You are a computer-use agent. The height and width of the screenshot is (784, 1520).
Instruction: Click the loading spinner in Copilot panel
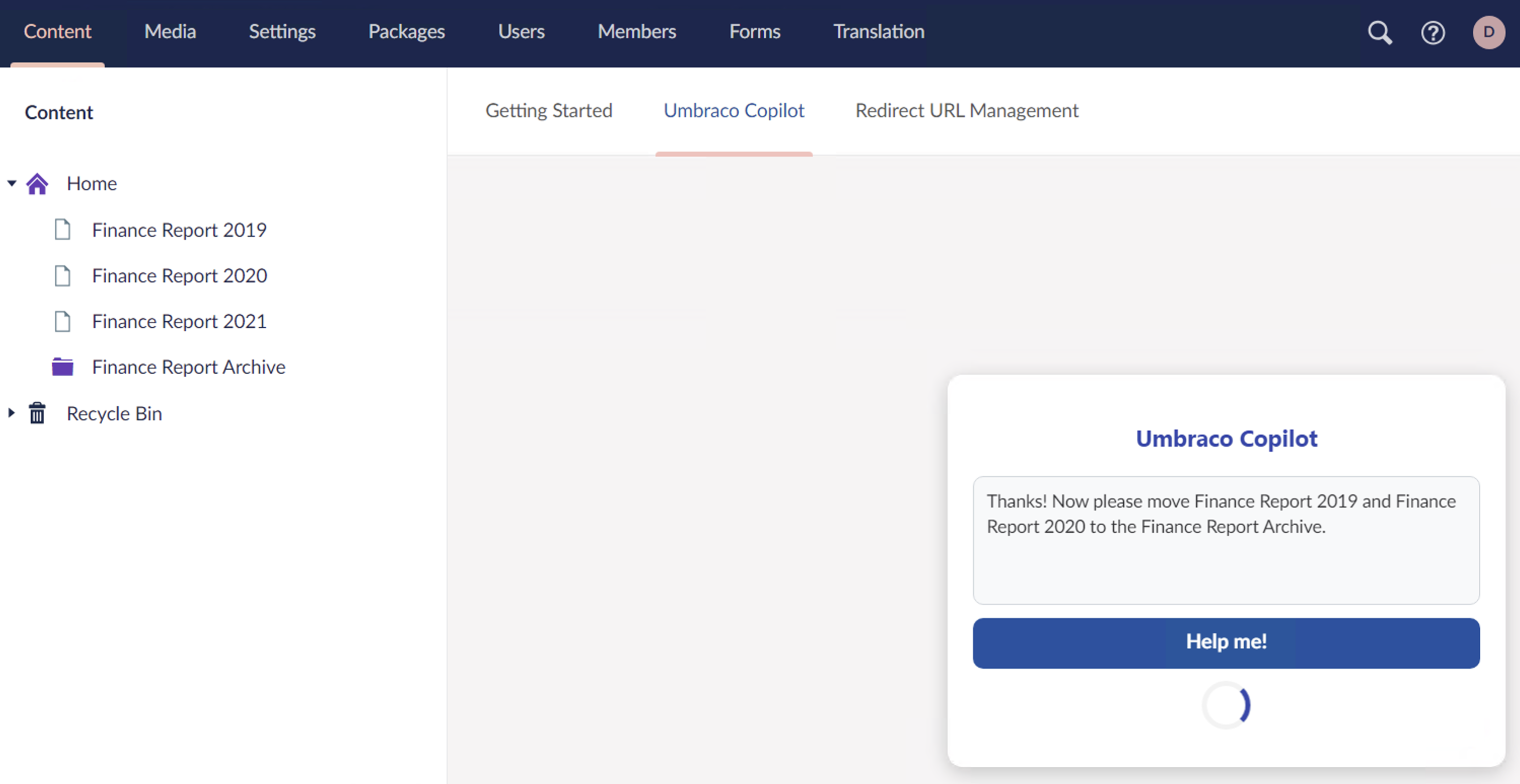(x=1226, y=705)
